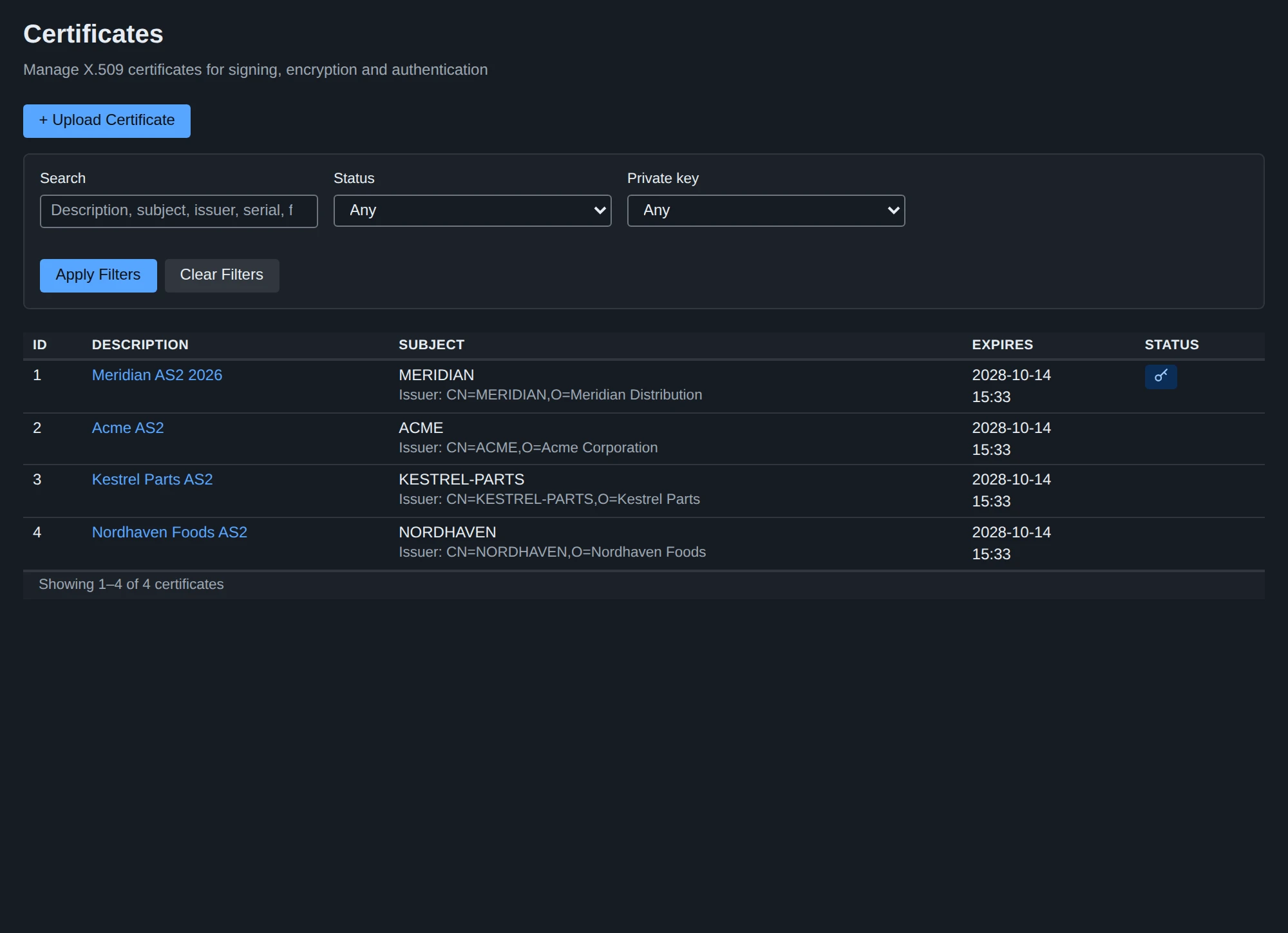Focus the Search input field

[178, 211]
